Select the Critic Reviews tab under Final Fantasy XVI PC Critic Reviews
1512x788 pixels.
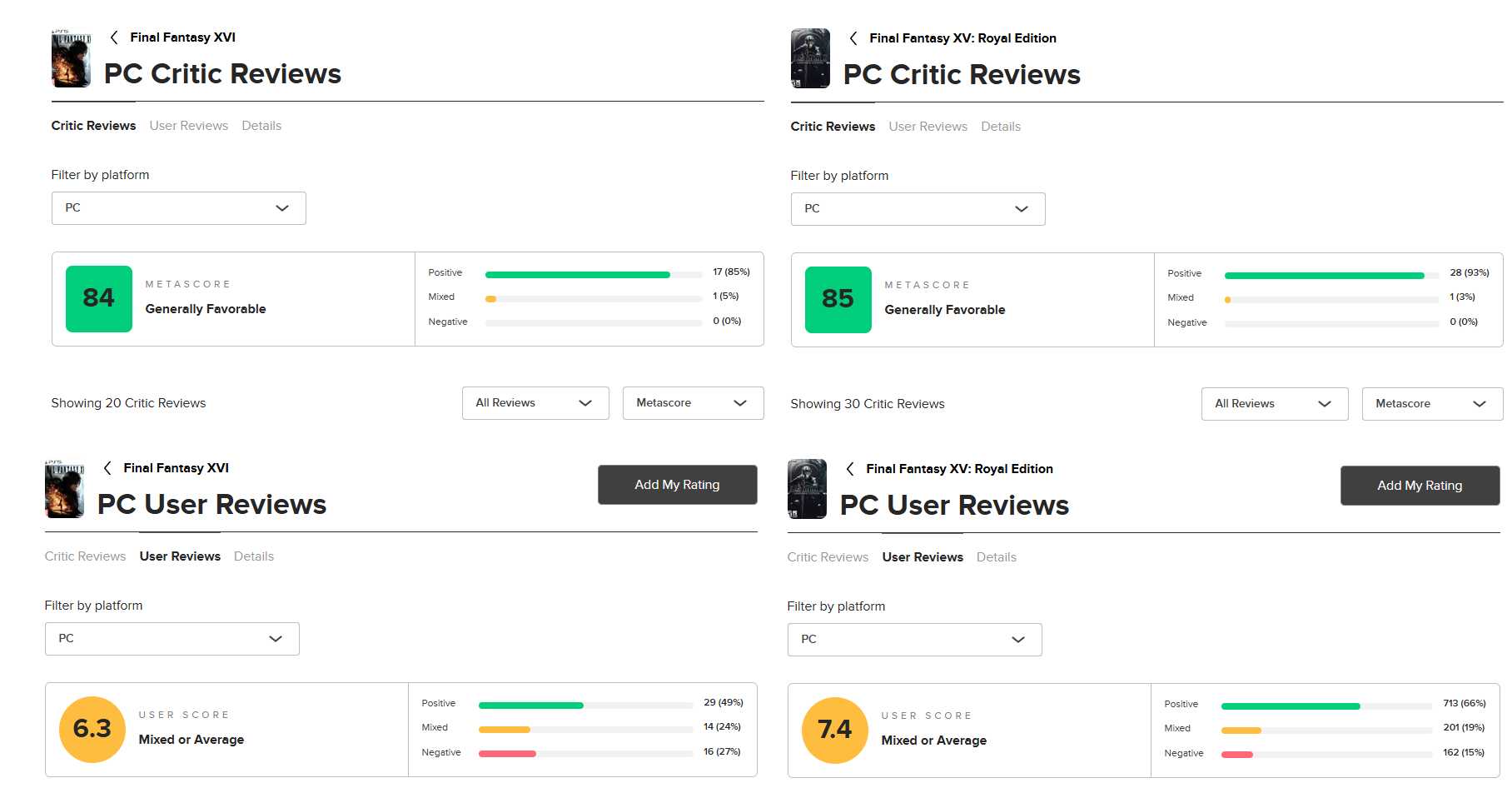click(93, 126)
